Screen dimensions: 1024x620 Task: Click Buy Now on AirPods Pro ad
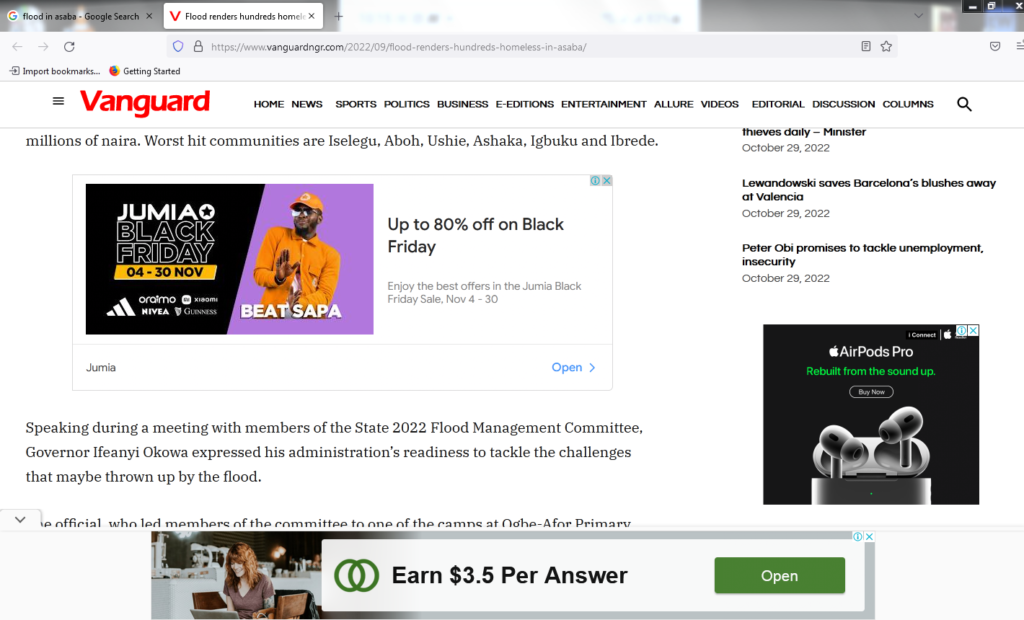point(871,392)
